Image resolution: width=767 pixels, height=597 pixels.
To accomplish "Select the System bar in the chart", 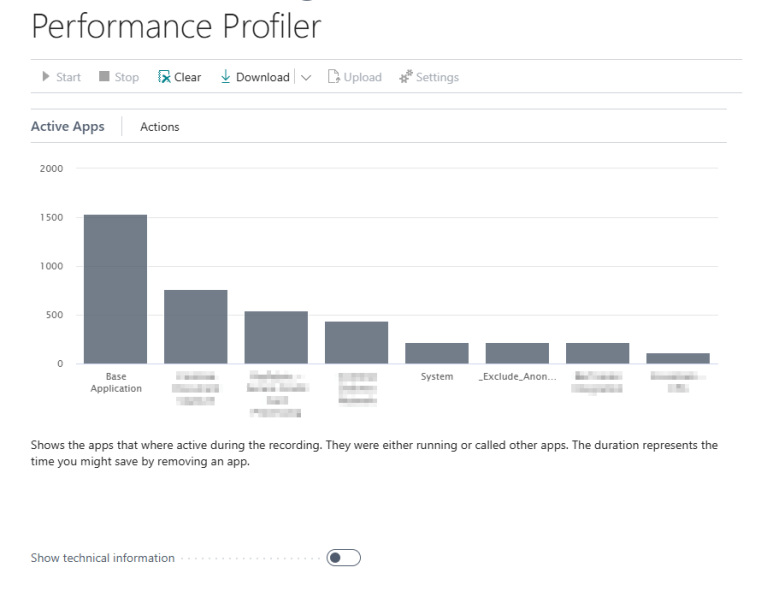I will (x=437, y=353).
